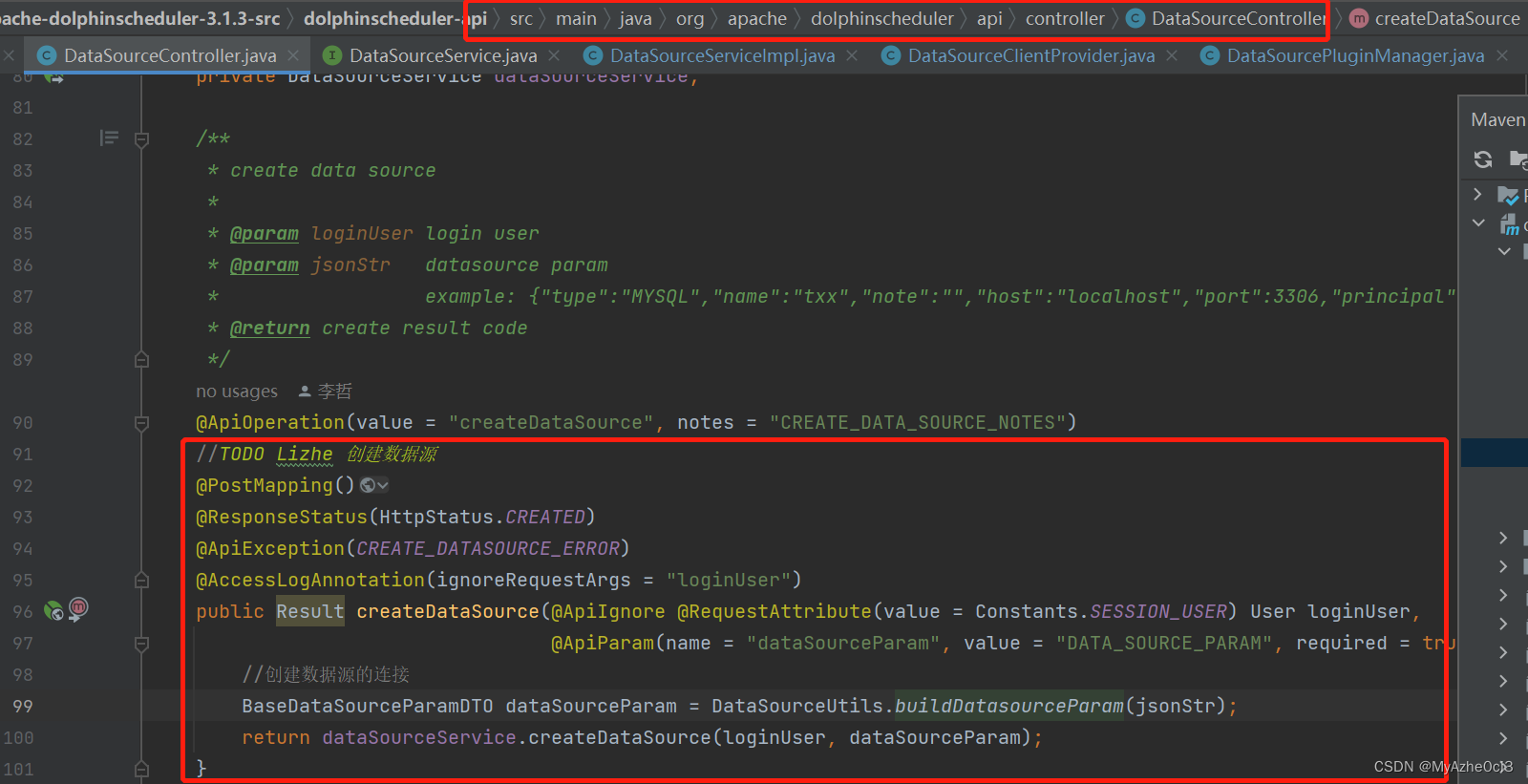Click the class icon on DataSourceController.java tab
This screenshot has width=1528, height=784.
(x=46, y=55)
